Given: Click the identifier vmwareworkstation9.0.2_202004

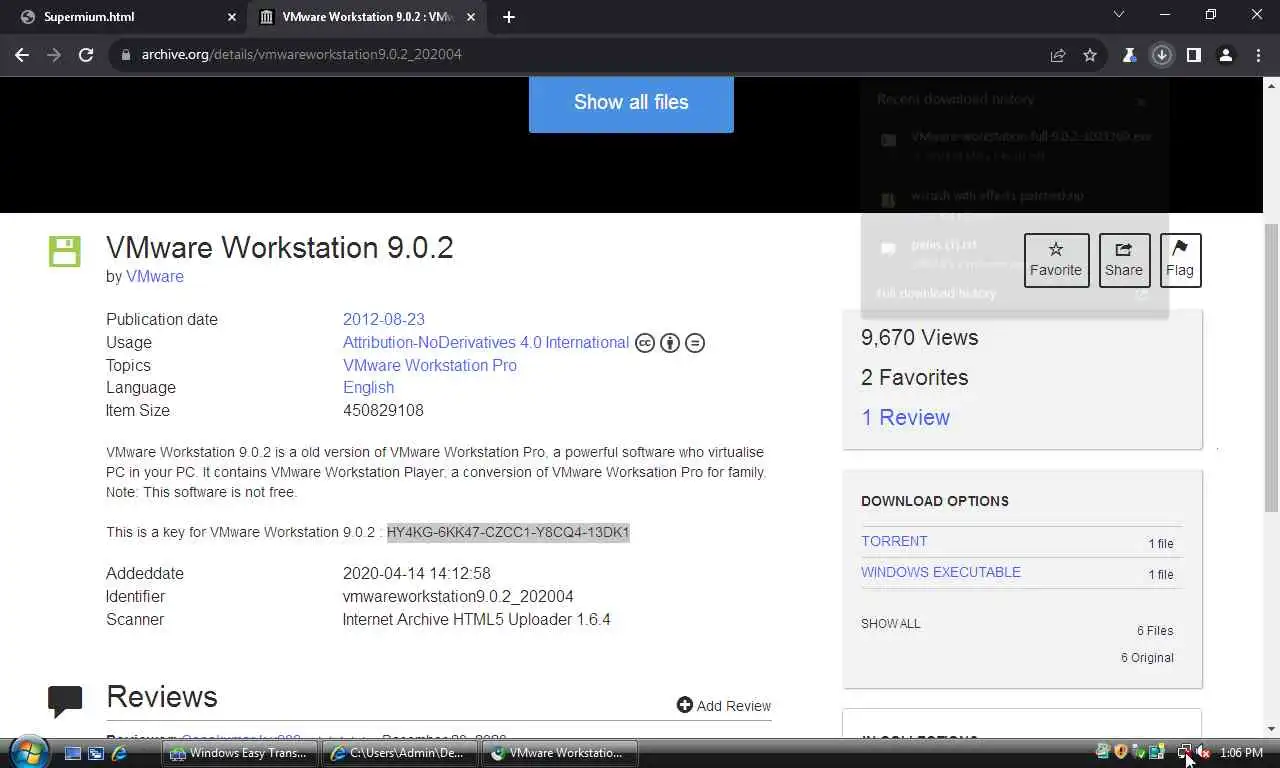Looking at the screenshot, I should 458,596.
